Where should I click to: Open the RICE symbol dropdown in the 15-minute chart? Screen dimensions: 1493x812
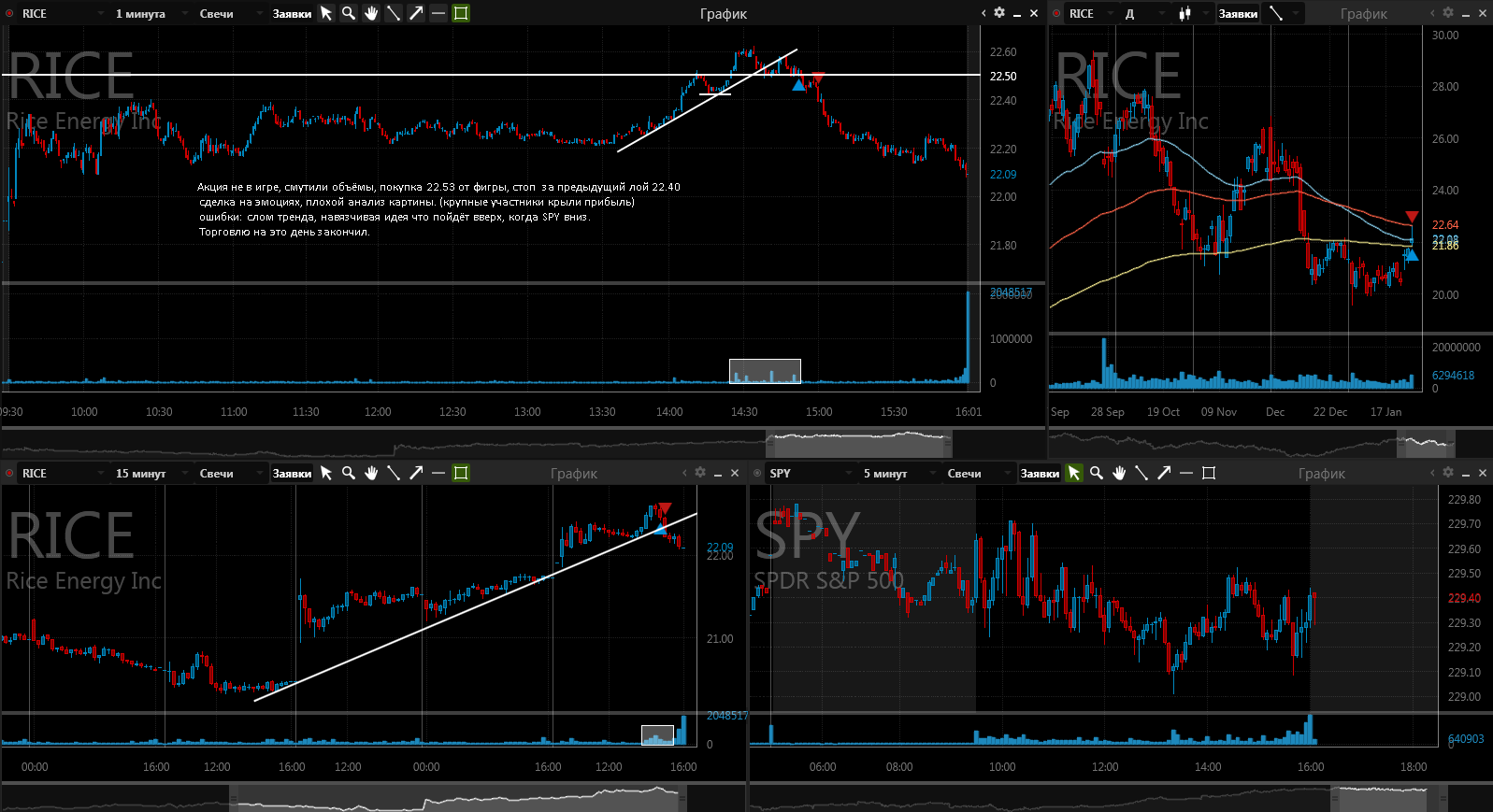coord(63,473)
